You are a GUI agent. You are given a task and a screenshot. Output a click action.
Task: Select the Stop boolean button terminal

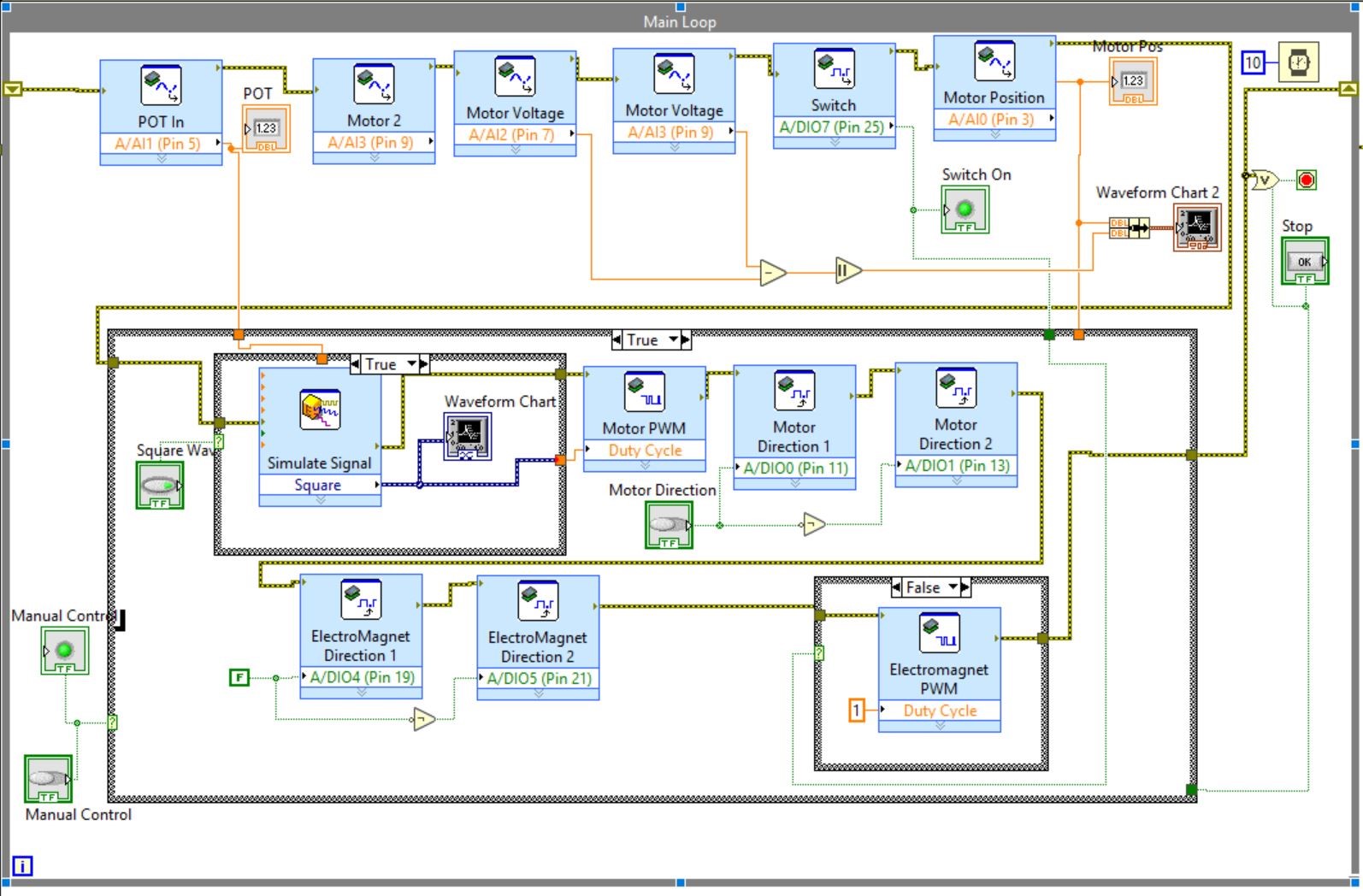[1305, 262]
